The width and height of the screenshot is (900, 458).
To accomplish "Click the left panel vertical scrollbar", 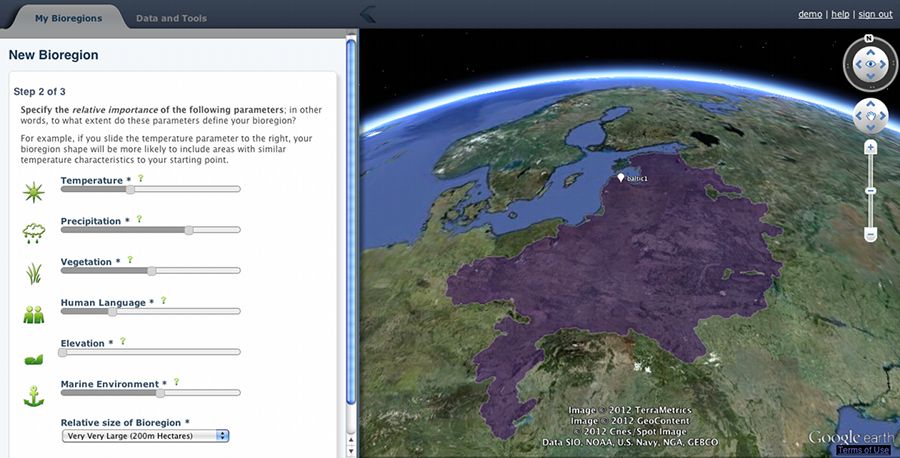I will point(351,220).
